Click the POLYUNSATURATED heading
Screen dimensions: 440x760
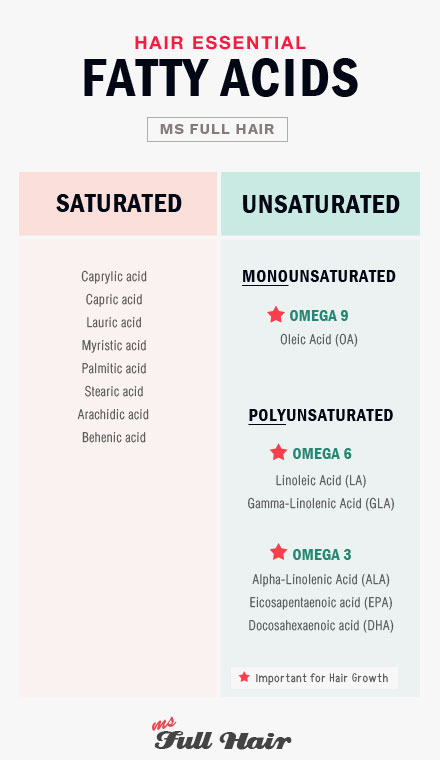point(321,415)
